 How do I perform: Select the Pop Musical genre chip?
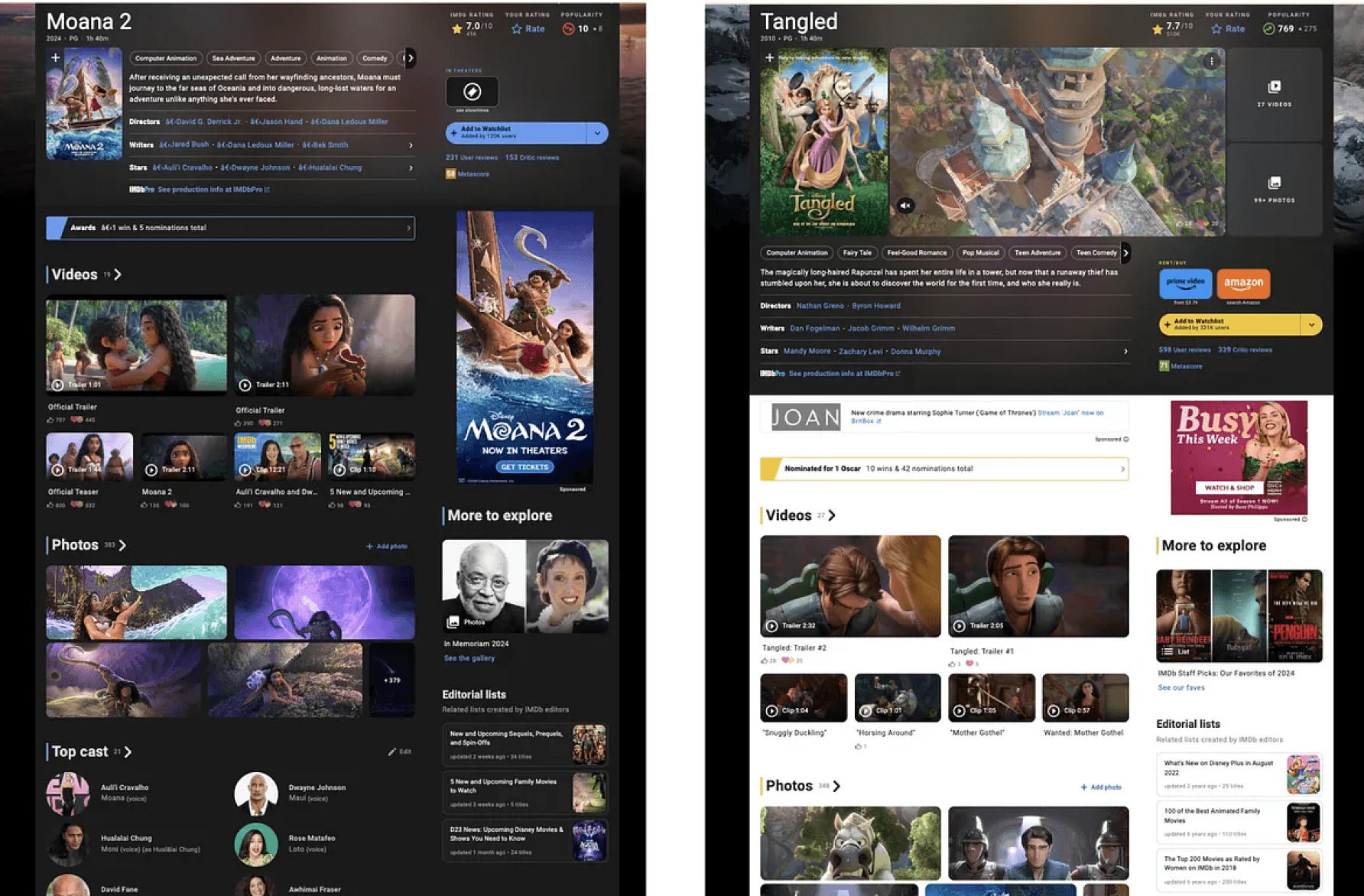981,252
